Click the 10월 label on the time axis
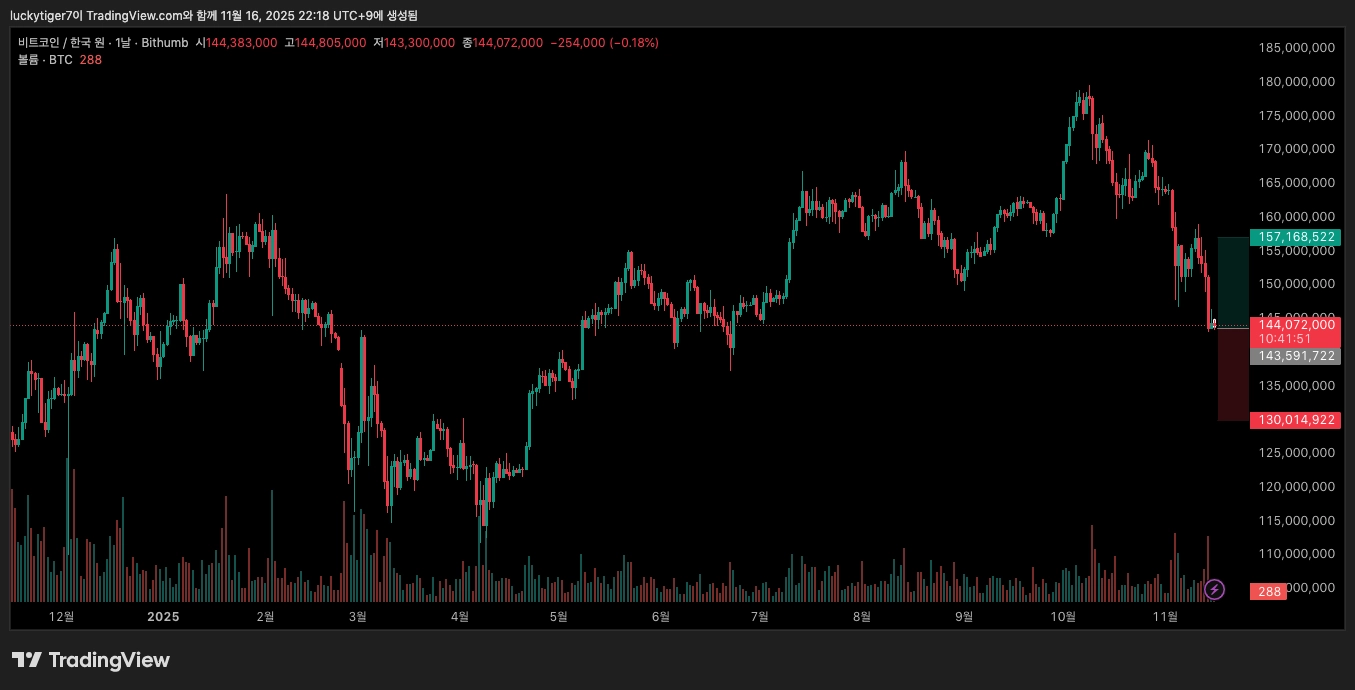The height and width of the screenshot is (690, 1355). coord(1064,616)
